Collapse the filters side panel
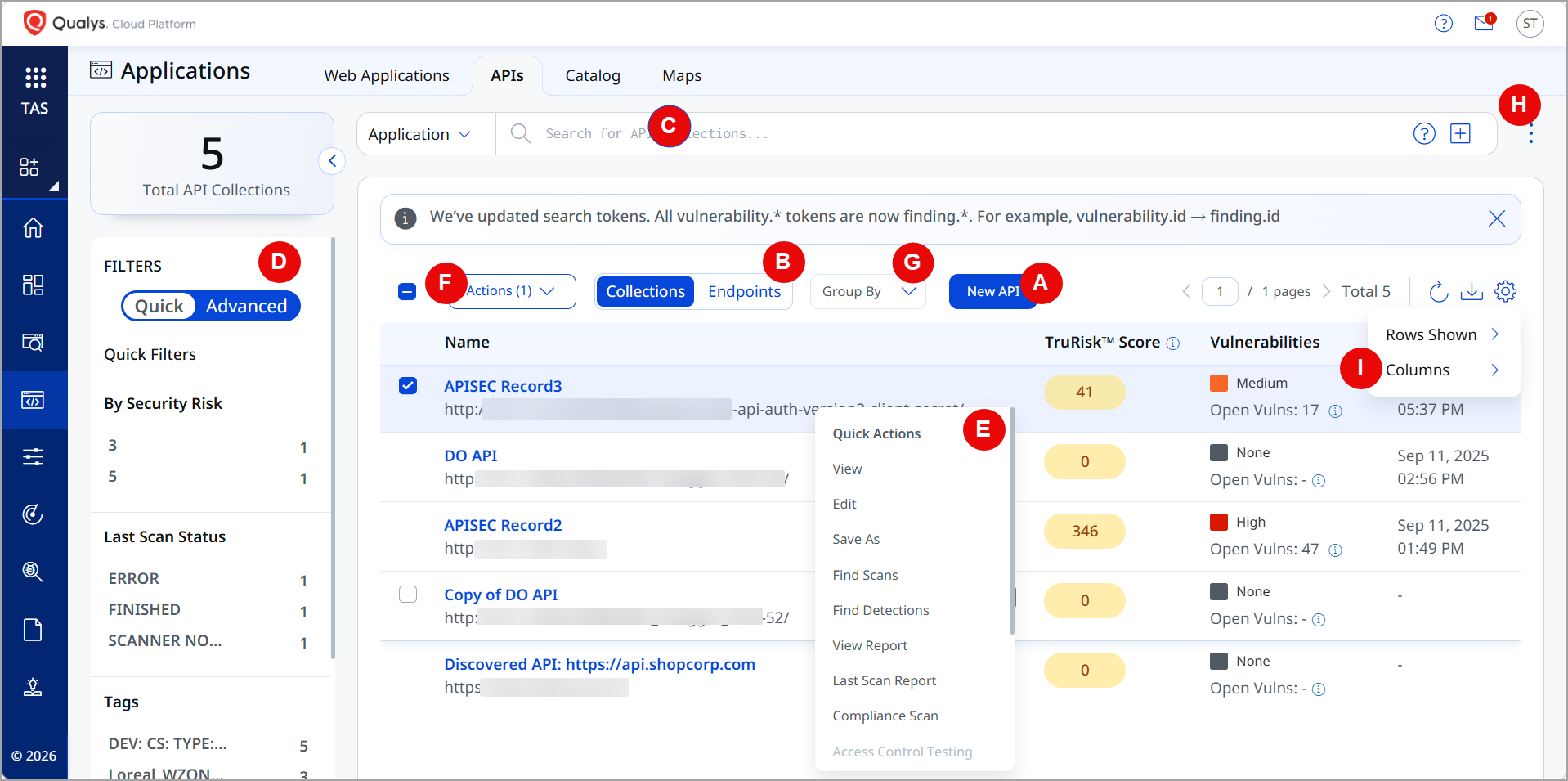The width and height of the screenshot is (1568, 781). coord(332,161)
